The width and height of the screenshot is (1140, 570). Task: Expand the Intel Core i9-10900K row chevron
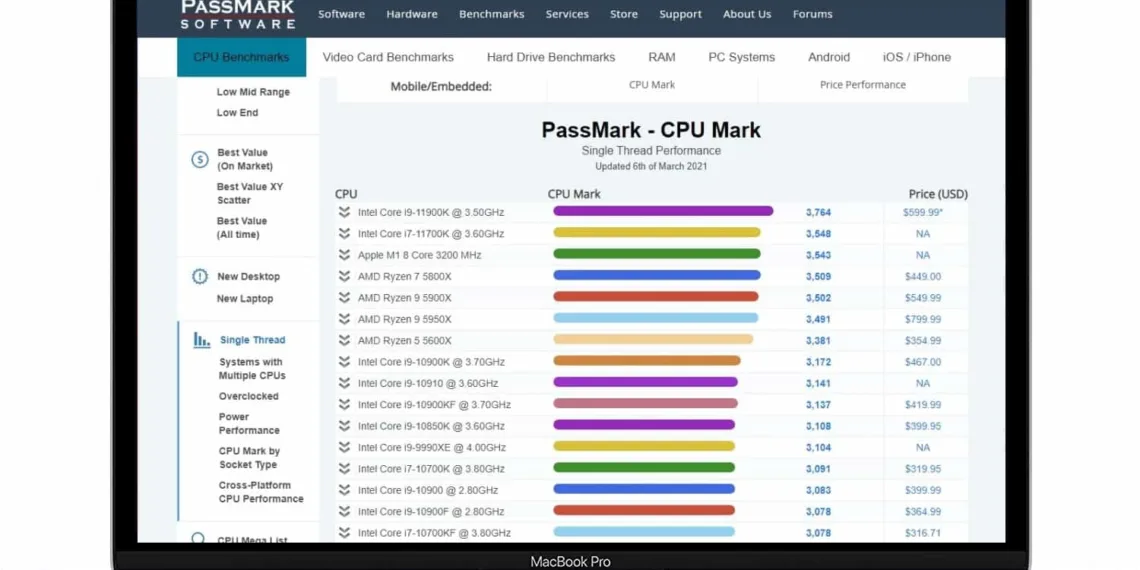(x=344, y=361)
